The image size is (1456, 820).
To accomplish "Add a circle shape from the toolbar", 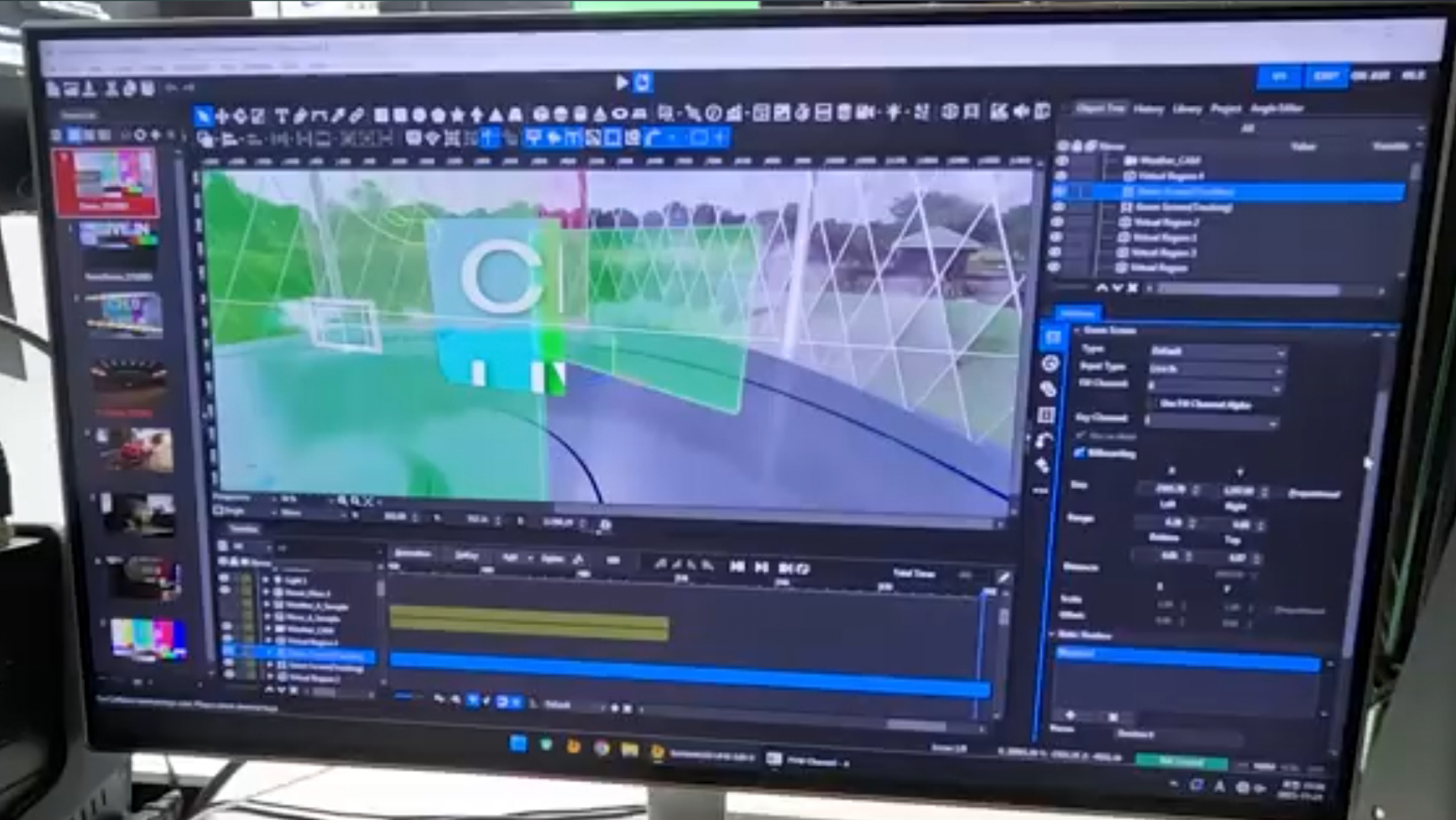I will (419, 115).
